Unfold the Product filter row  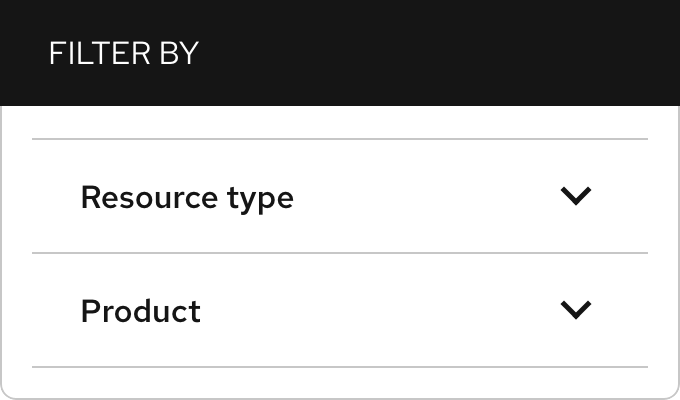pos(340,310)
